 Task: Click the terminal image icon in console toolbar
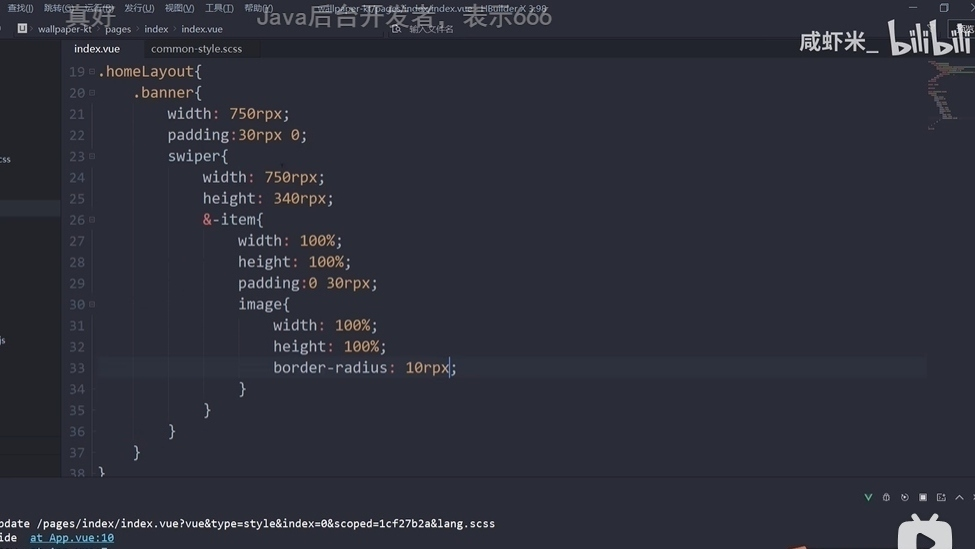coord(941,497)
